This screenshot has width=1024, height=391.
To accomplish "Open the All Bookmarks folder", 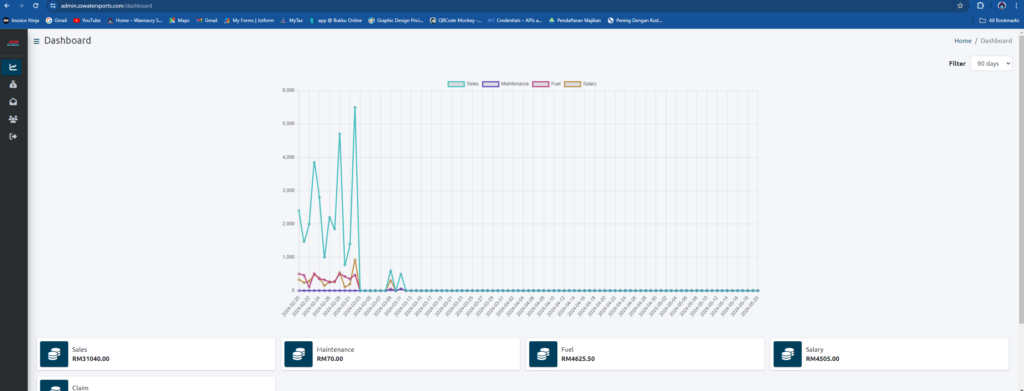I will click(999, 20).
